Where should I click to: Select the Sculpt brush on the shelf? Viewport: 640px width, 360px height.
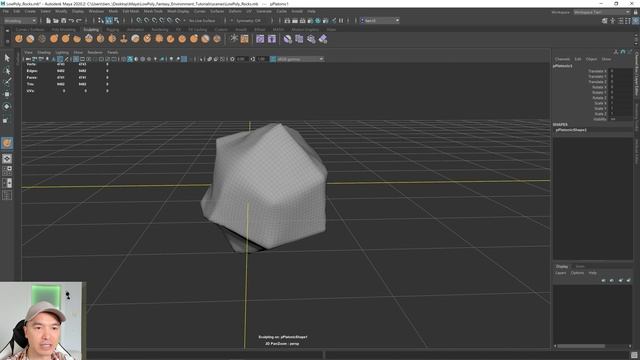pos(19,39)
